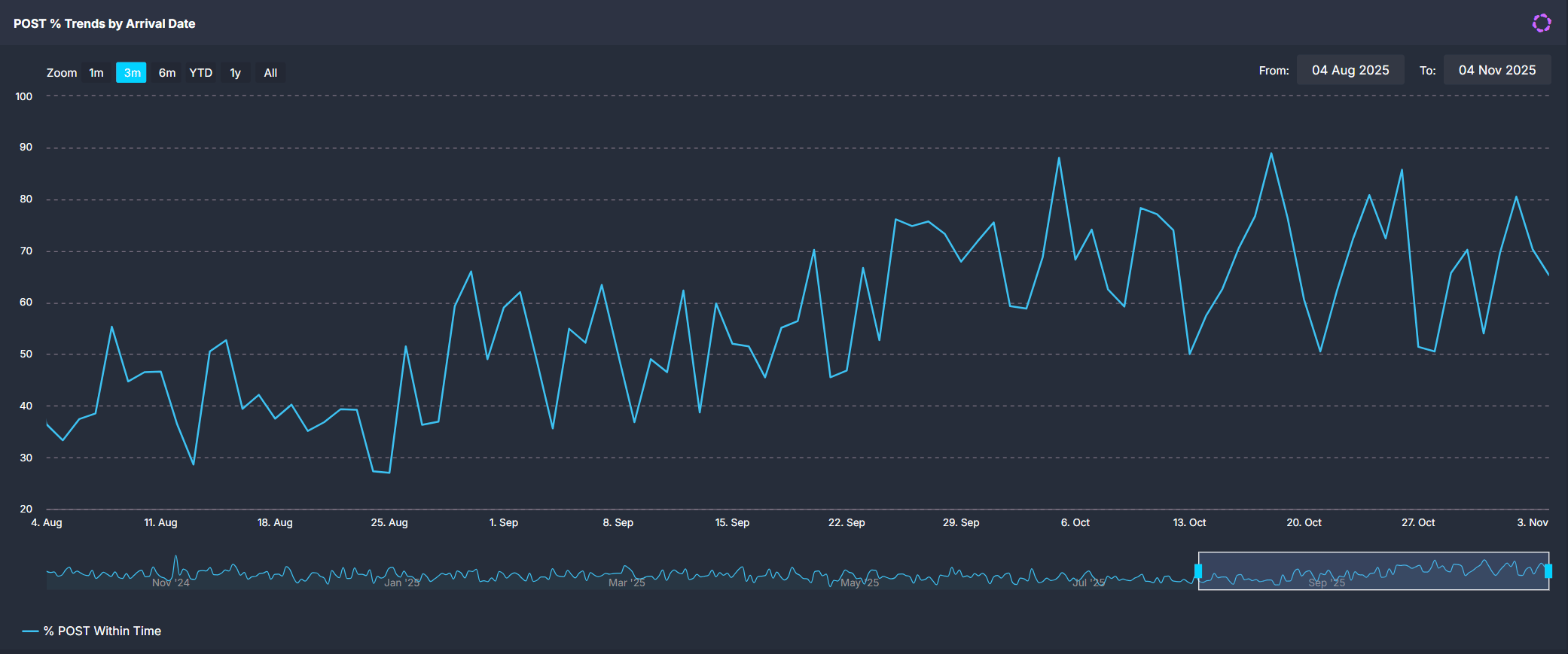Click the navigator's left range handle
Screen dimensions: 1568x654
point(1198,571)
